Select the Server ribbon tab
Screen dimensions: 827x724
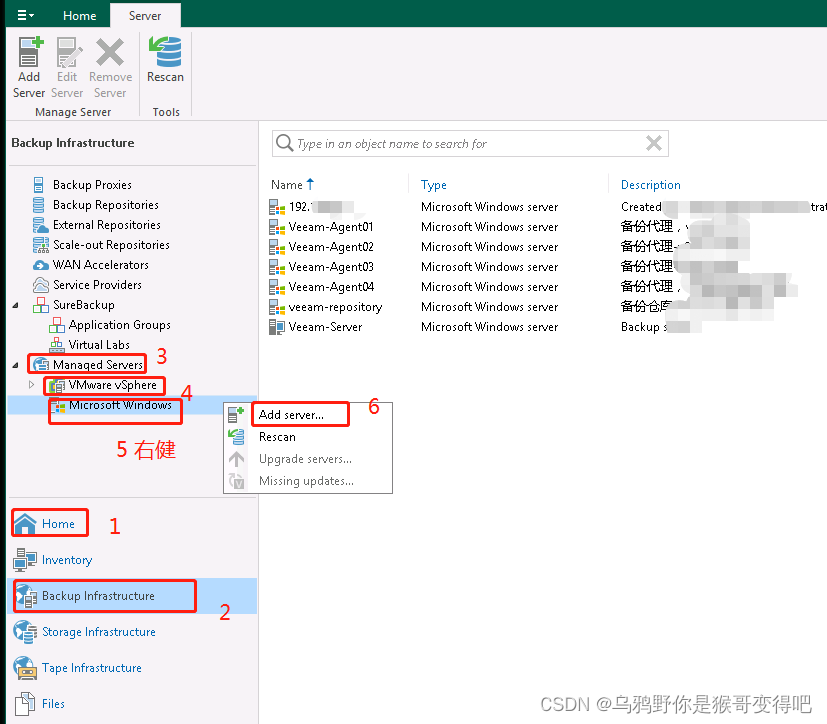click(x=145, y=16)
